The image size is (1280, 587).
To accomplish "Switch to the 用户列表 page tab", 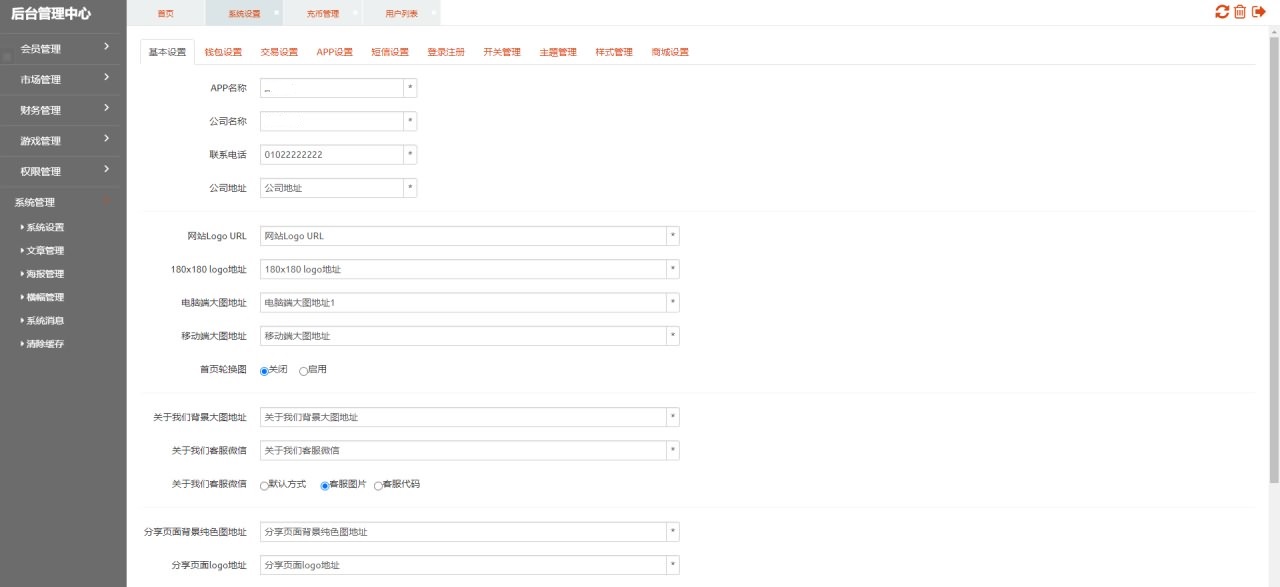I will [x=401, y=14].
